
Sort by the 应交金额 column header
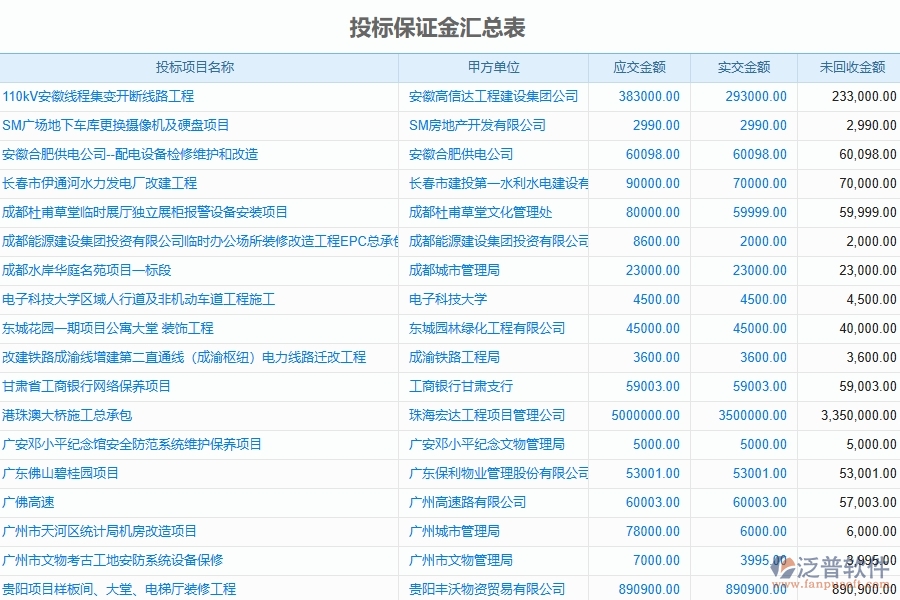pos(638,67)
